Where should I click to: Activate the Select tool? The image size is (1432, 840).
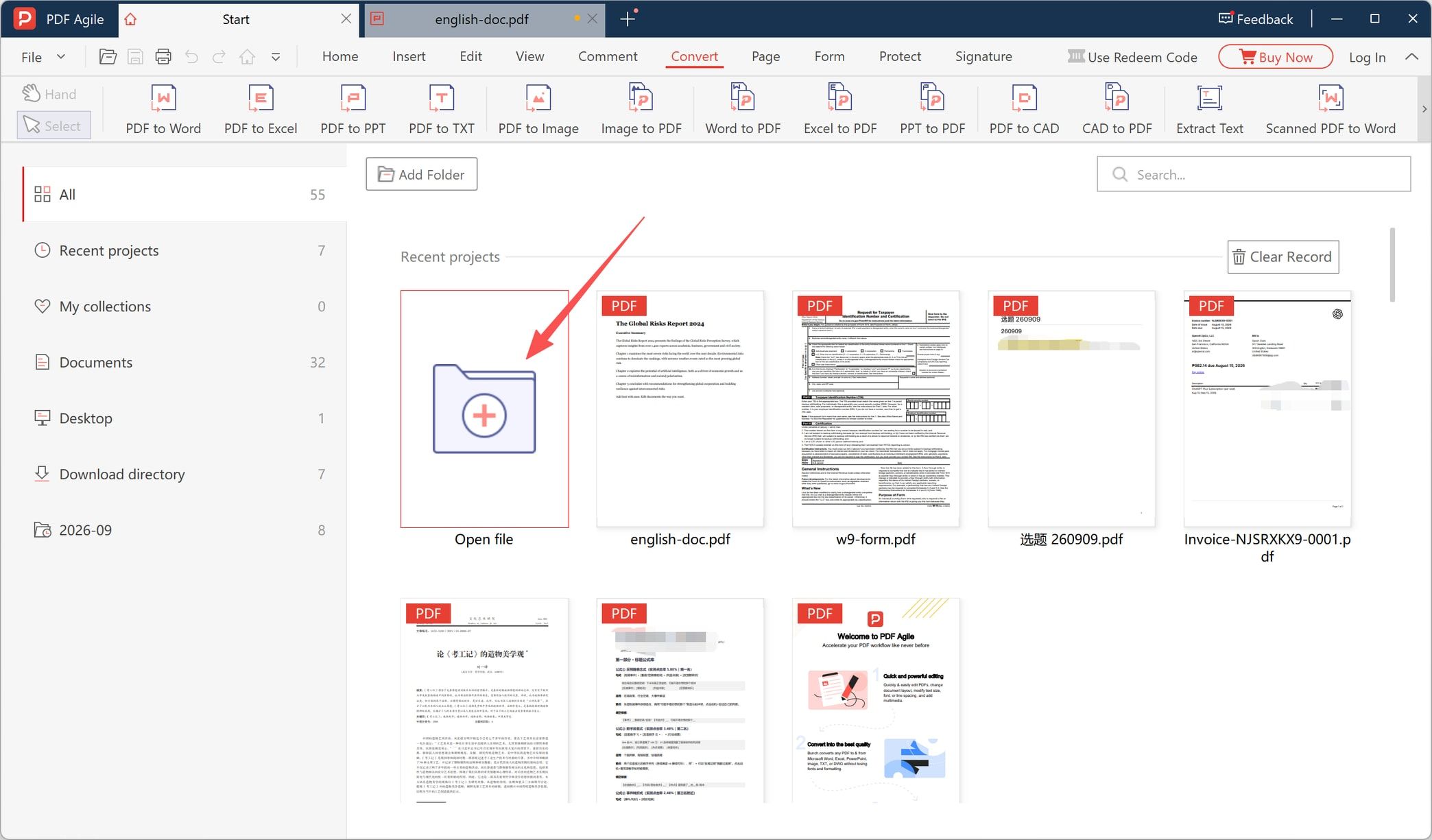(53, 125)
